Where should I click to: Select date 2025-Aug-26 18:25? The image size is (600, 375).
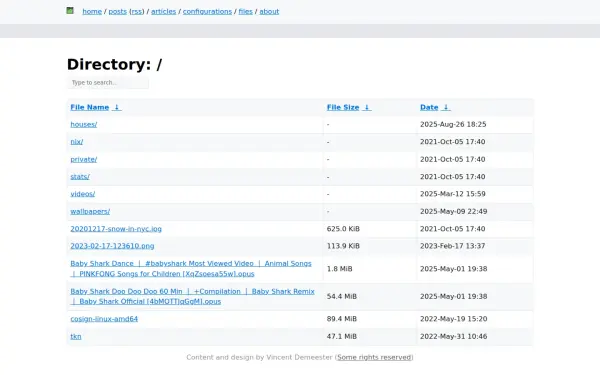[x=453, y=124]
